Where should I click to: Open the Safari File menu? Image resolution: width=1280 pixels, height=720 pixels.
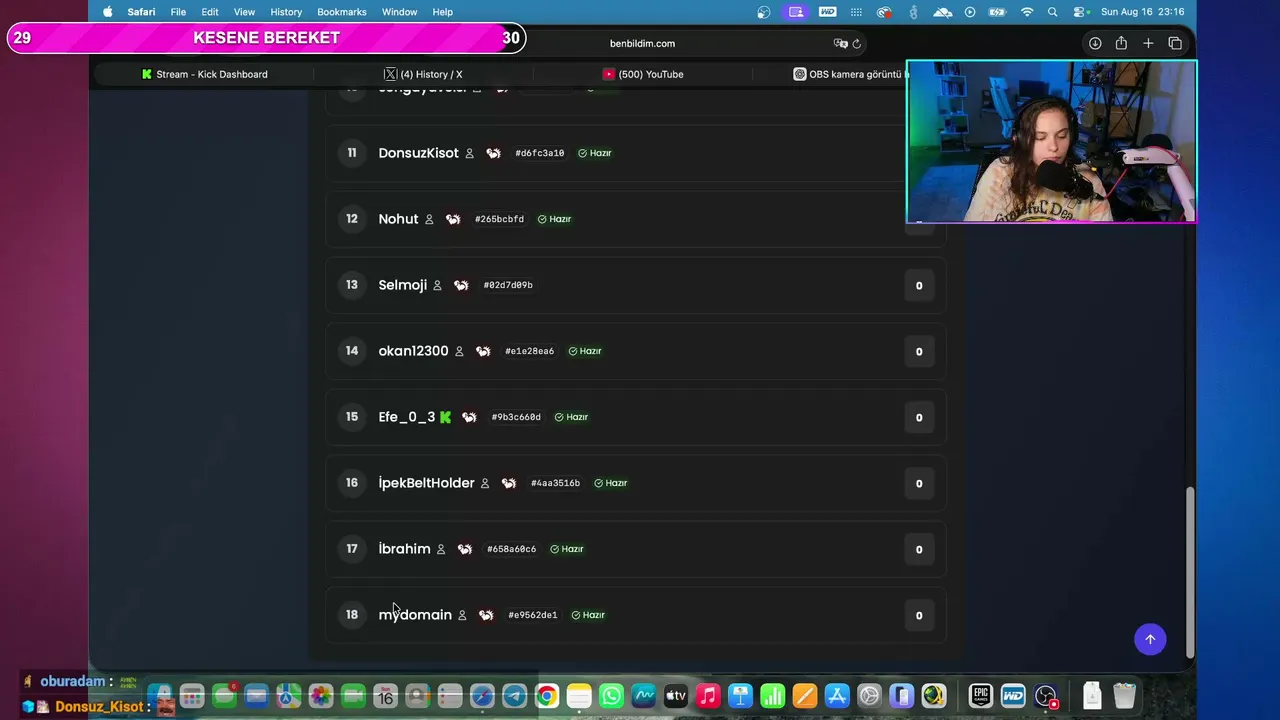tap(178, 12)
